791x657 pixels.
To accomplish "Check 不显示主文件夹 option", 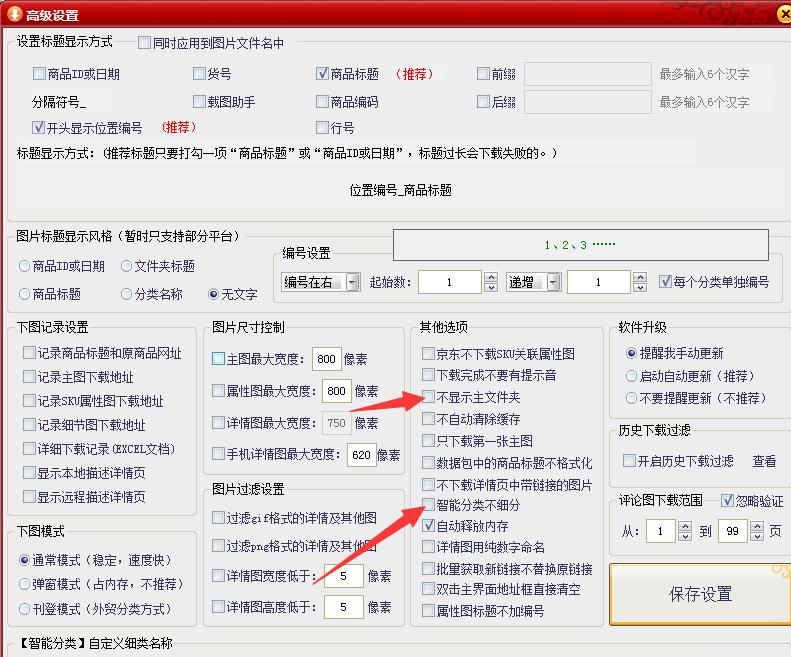I will [428, 397].
